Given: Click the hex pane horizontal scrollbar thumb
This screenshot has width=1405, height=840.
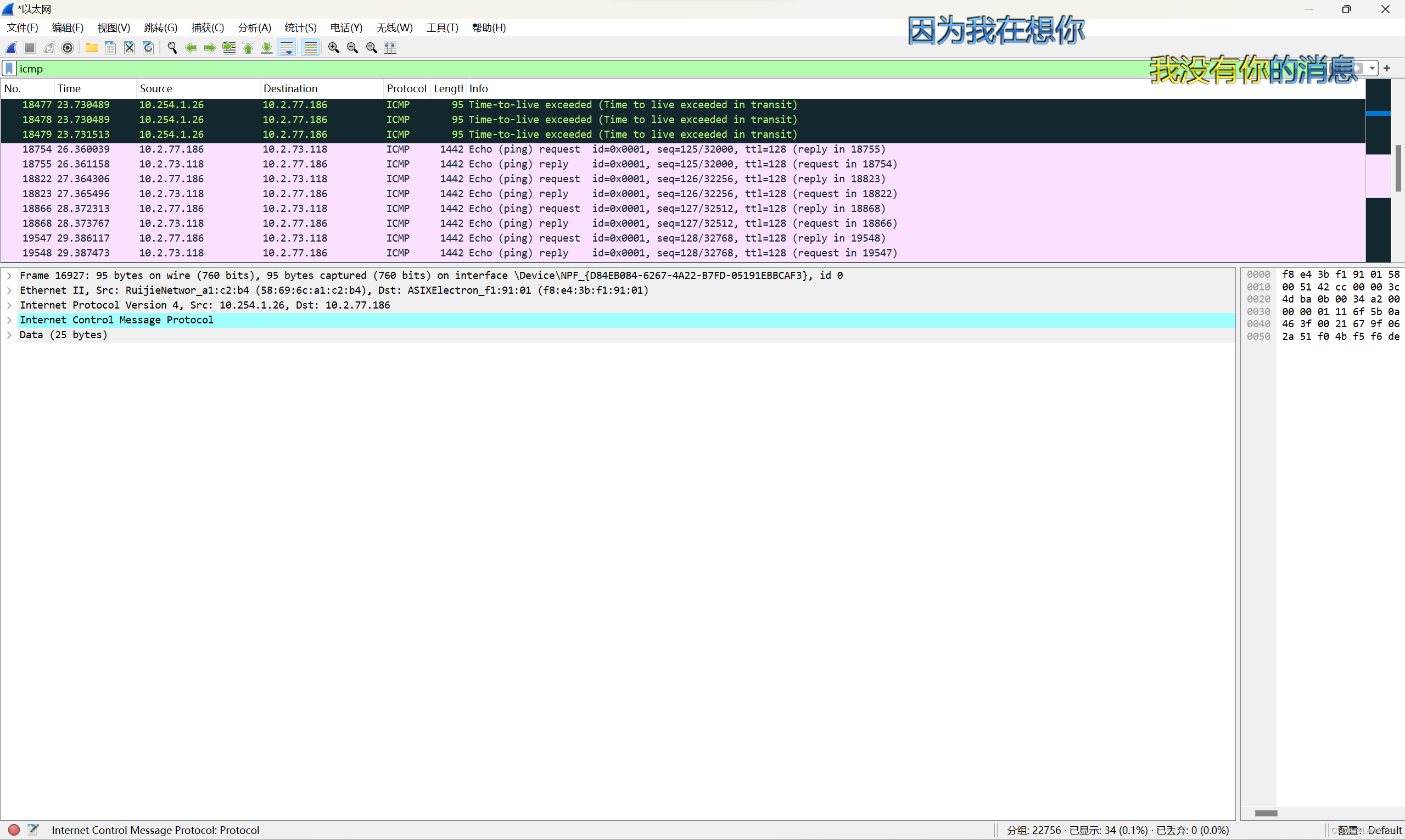Looking at the screenshot, I should 1266,814.
